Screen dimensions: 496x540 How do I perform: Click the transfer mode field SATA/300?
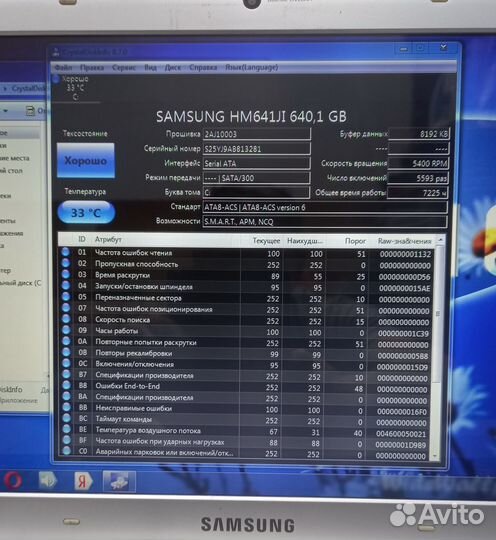[x=257, y=178]
